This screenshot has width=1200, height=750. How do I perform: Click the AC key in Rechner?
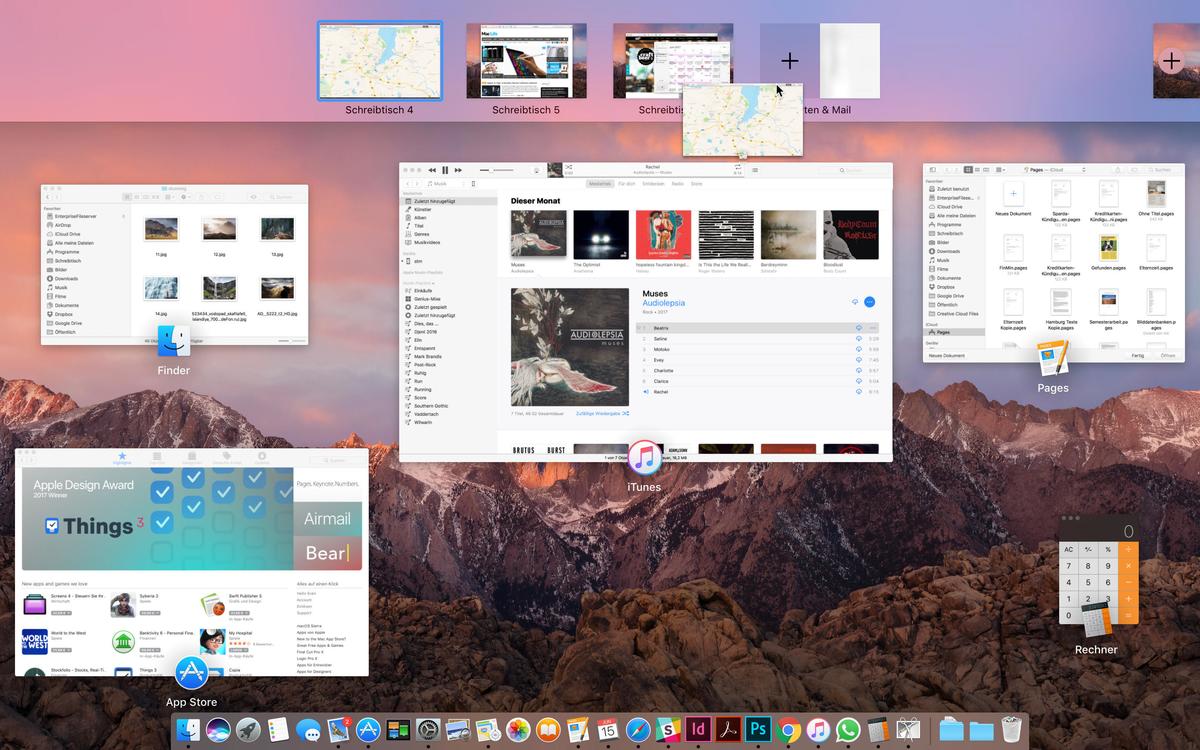coord(1069,549)
